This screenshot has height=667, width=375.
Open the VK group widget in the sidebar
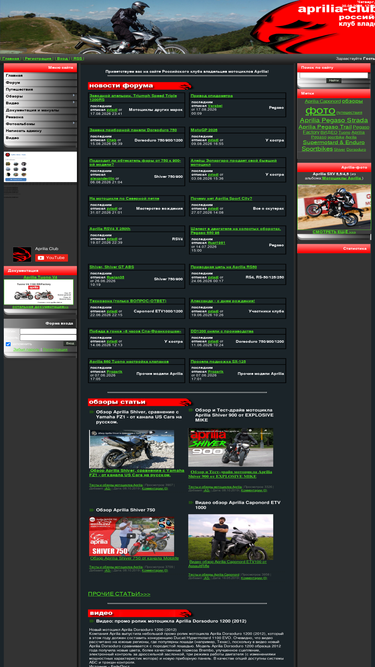40,167
